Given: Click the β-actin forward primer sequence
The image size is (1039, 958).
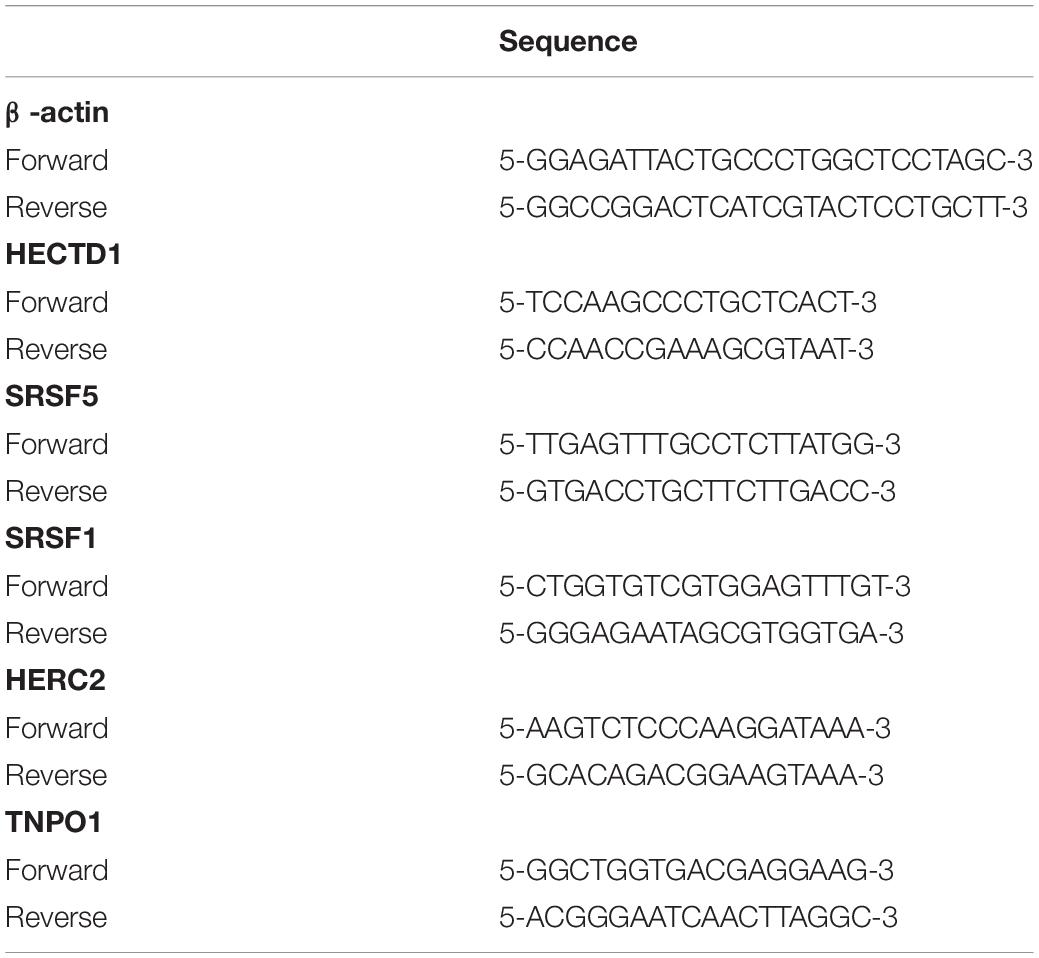Looking at the screenshot, I should coord(766,160).
